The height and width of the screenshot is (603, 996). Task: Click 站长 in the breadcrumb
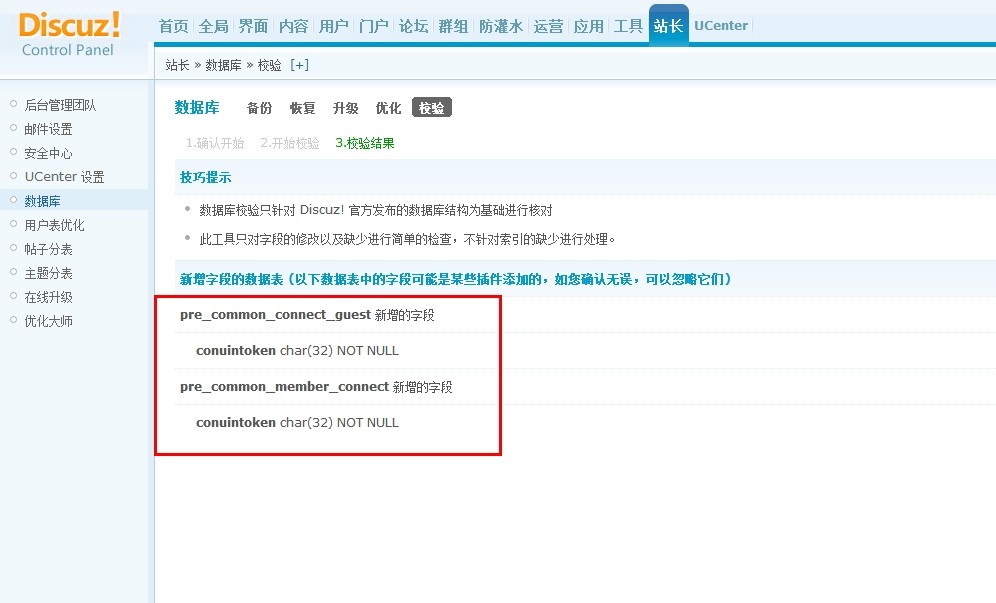pyautogui.click(x=177, y=65)
